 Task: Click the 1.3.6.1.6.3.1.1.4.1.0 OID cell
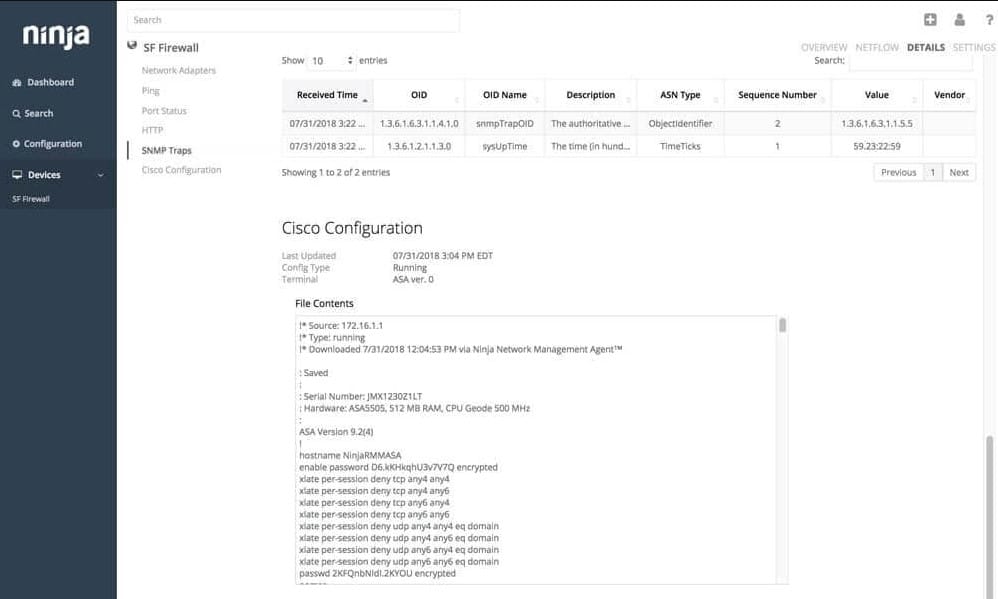[419, 123]
